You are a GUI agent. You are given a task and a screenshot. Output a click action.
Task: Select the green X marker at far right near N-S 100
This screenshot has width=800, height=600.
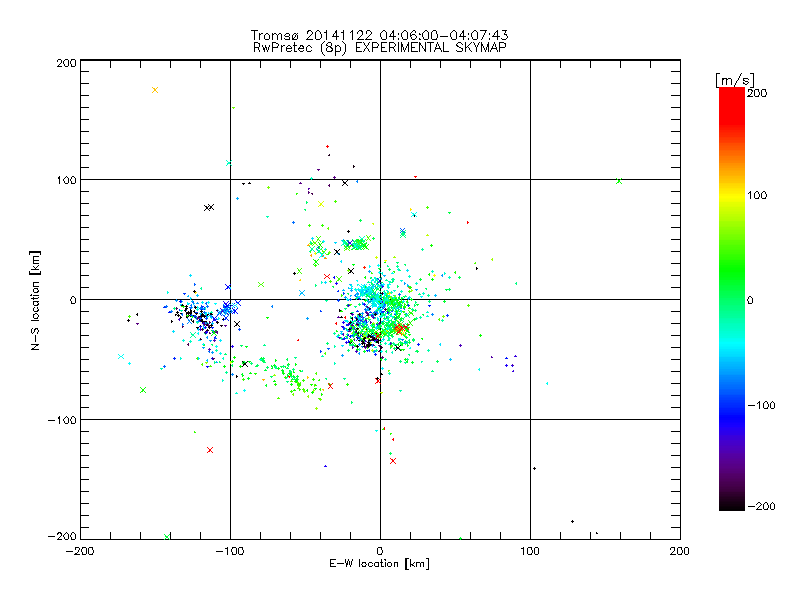pos(619,181)
